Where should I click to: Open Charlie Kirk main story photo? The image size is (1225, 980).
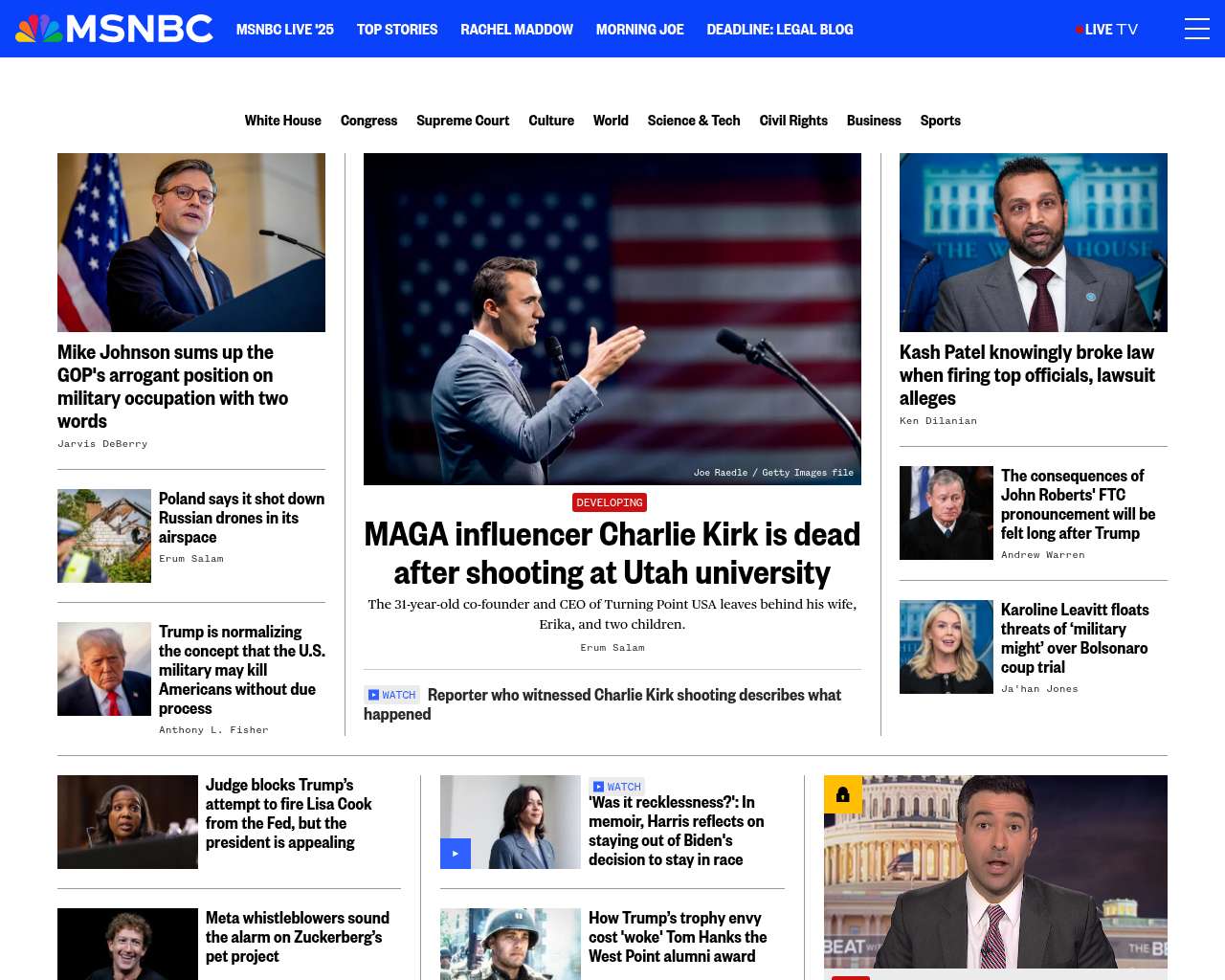[612, 319]
